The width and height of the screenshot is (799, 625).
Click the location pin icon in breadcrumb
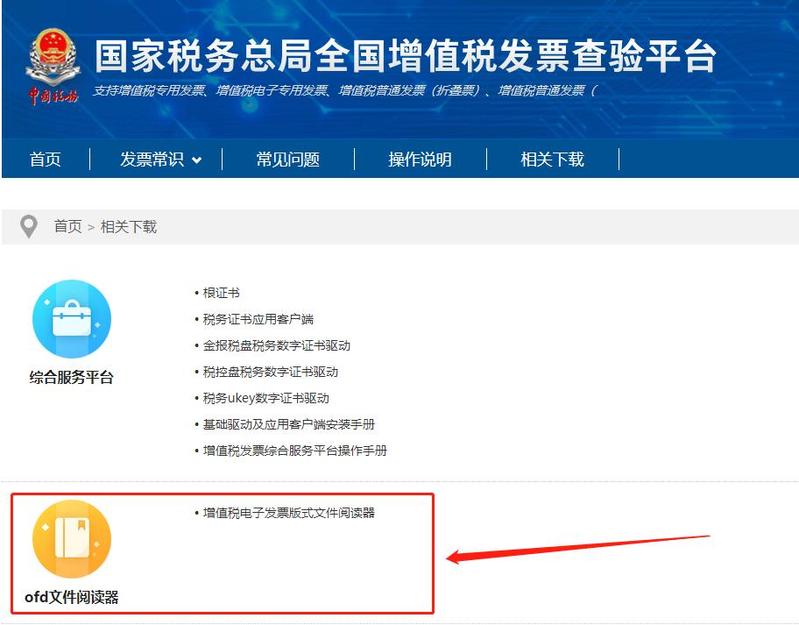coord(29,227)
